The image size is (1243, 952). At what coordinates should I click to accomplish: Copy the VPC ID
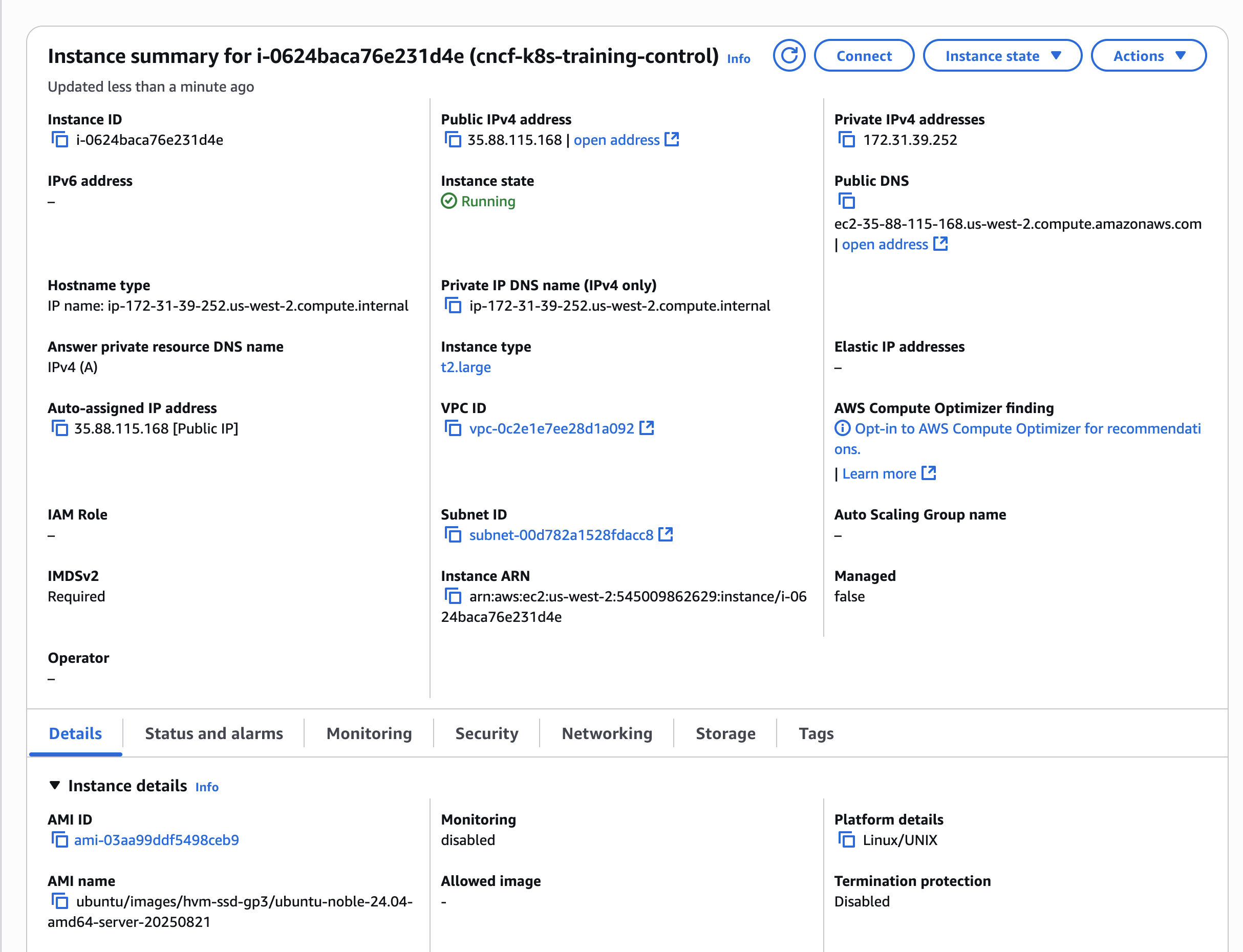pos(454,429)
